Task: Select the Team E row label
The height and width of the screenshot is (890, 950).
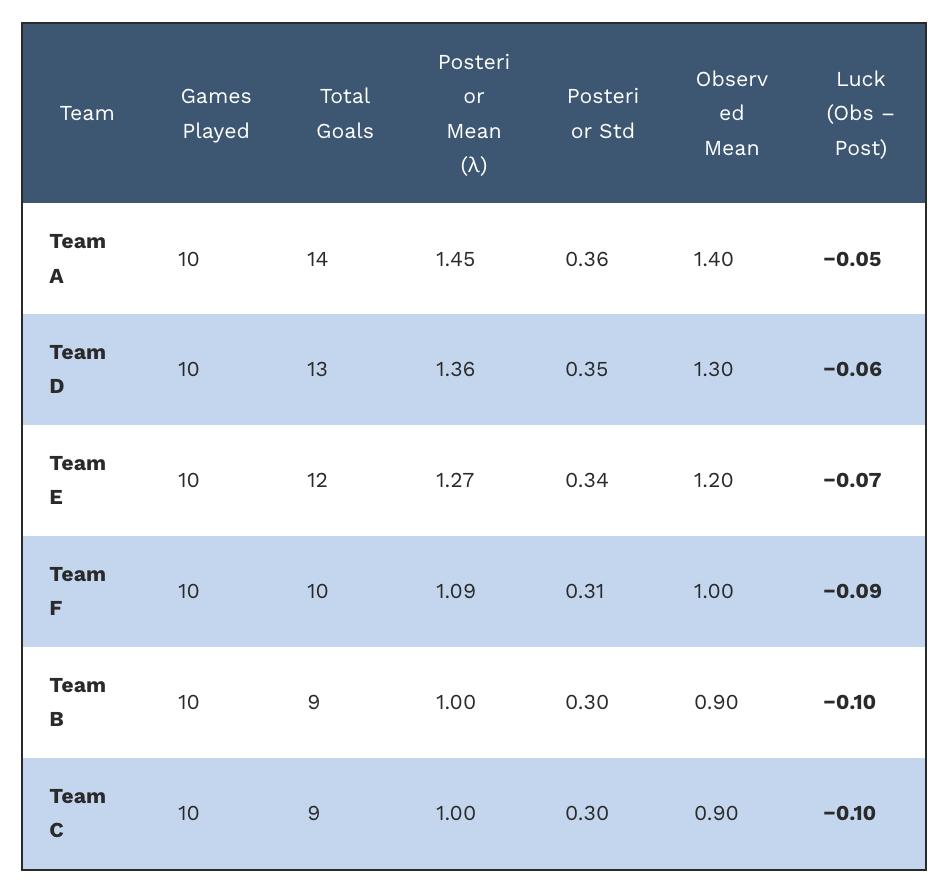Action: coord(78,480)
